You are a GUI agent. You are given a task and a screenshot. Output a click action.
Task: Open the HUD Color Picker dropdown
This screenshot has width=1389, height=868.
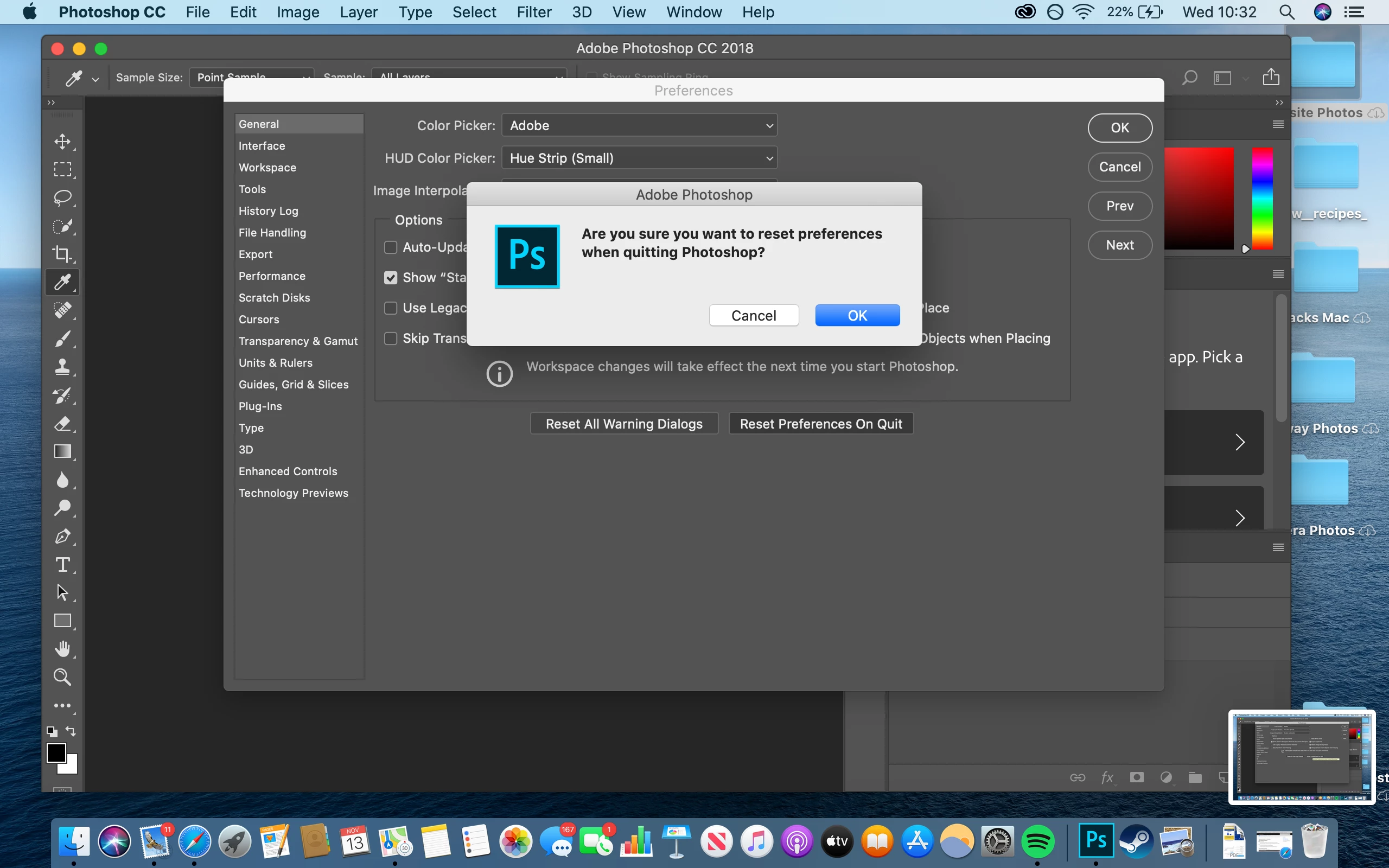click(x=639, y=158)
